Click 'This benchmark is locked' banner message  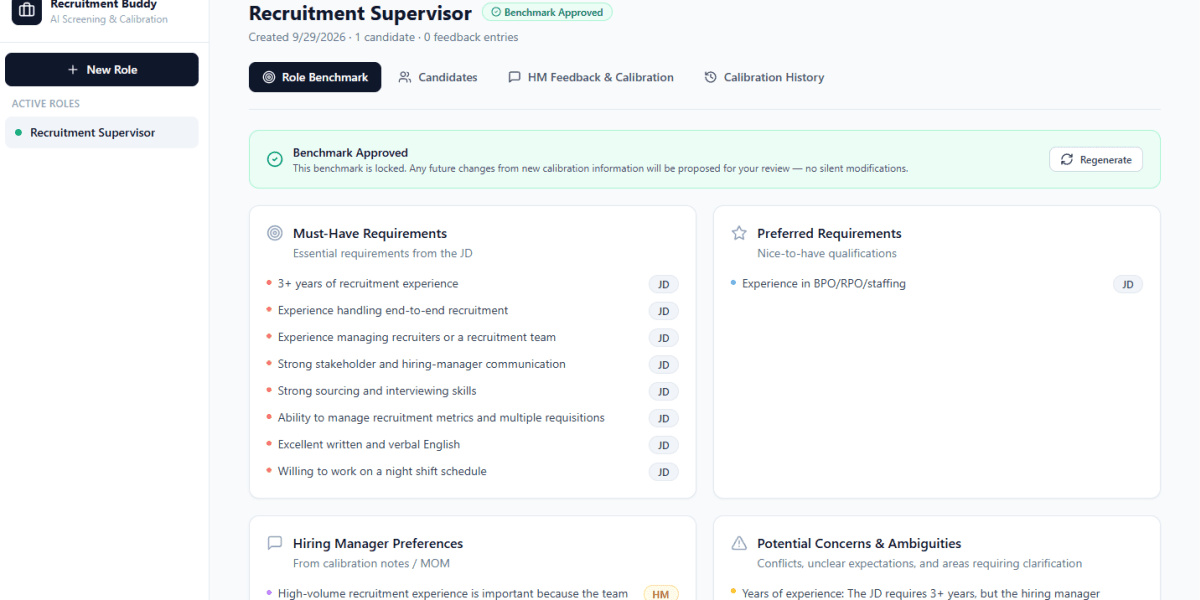click(x=600, y=169)
